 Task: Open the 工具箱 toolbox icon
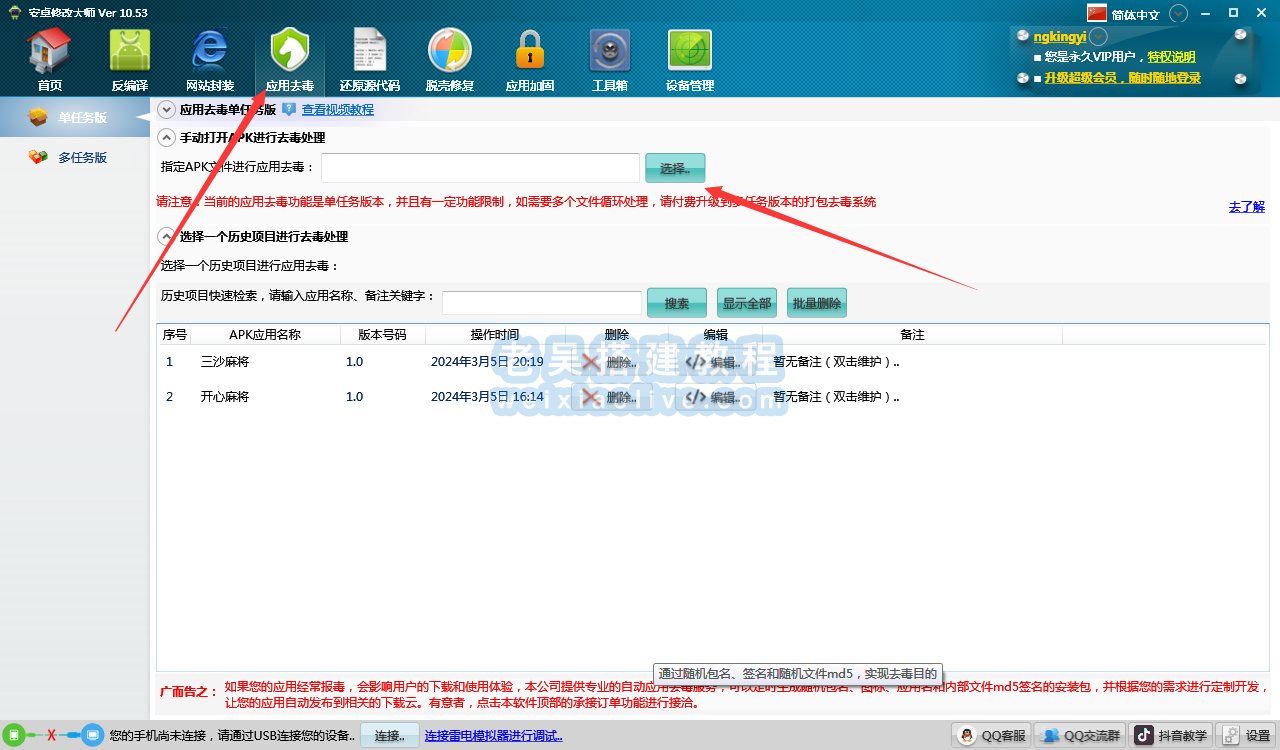(x=609, y=59)
